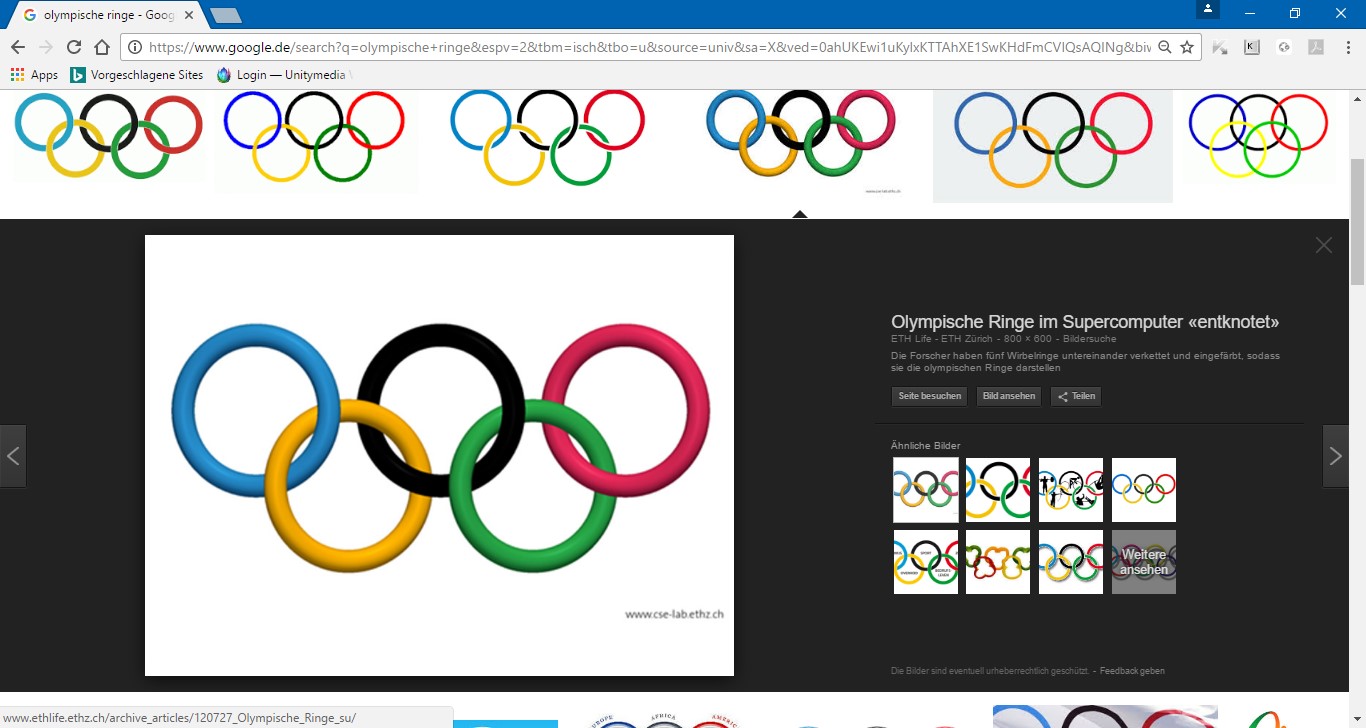Open similar image with wavy knotted rings
This screenshot has height=728, width=1366.
998,562
